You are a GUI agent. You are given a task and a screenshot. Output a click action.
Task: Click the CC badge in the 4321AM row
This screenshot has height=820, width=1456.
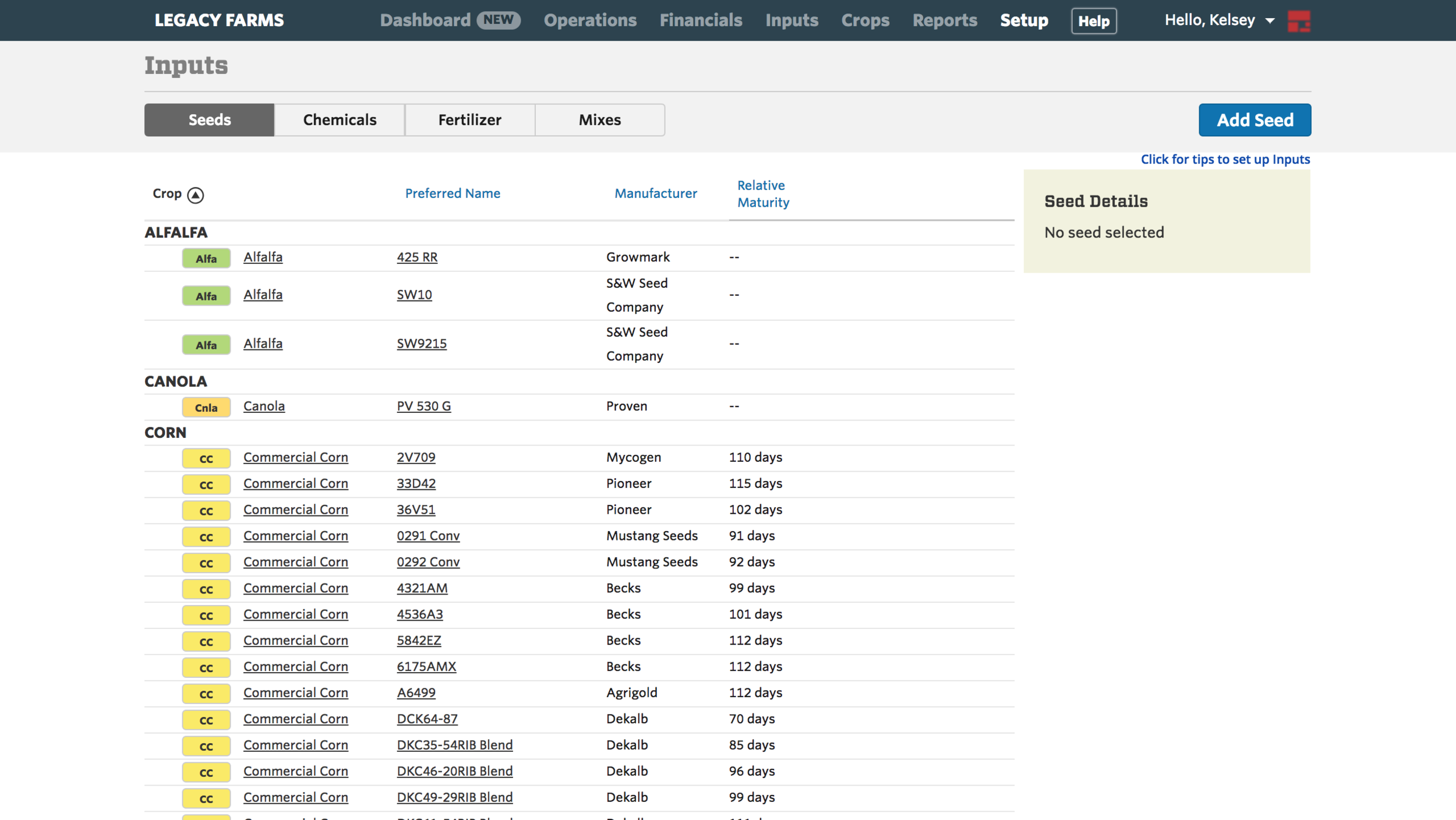[x=206, y=589]
